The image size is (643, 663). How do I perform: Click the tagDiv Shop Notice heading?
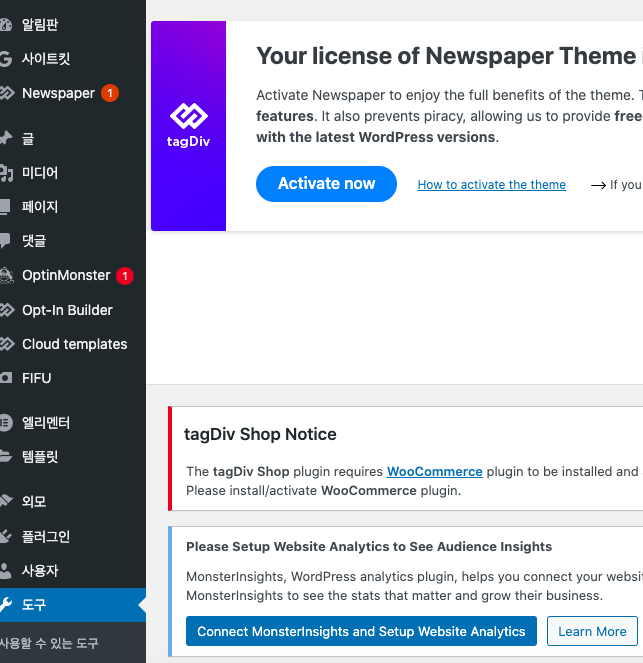click(x=260, y=434)
